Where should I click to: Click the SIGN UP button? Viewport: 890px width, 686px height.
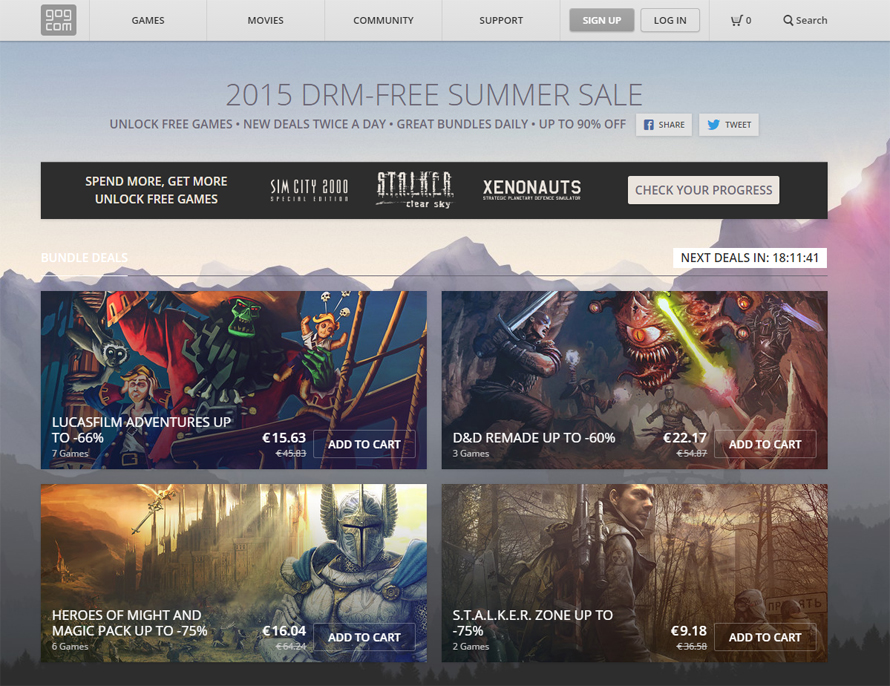pos(602,20)
